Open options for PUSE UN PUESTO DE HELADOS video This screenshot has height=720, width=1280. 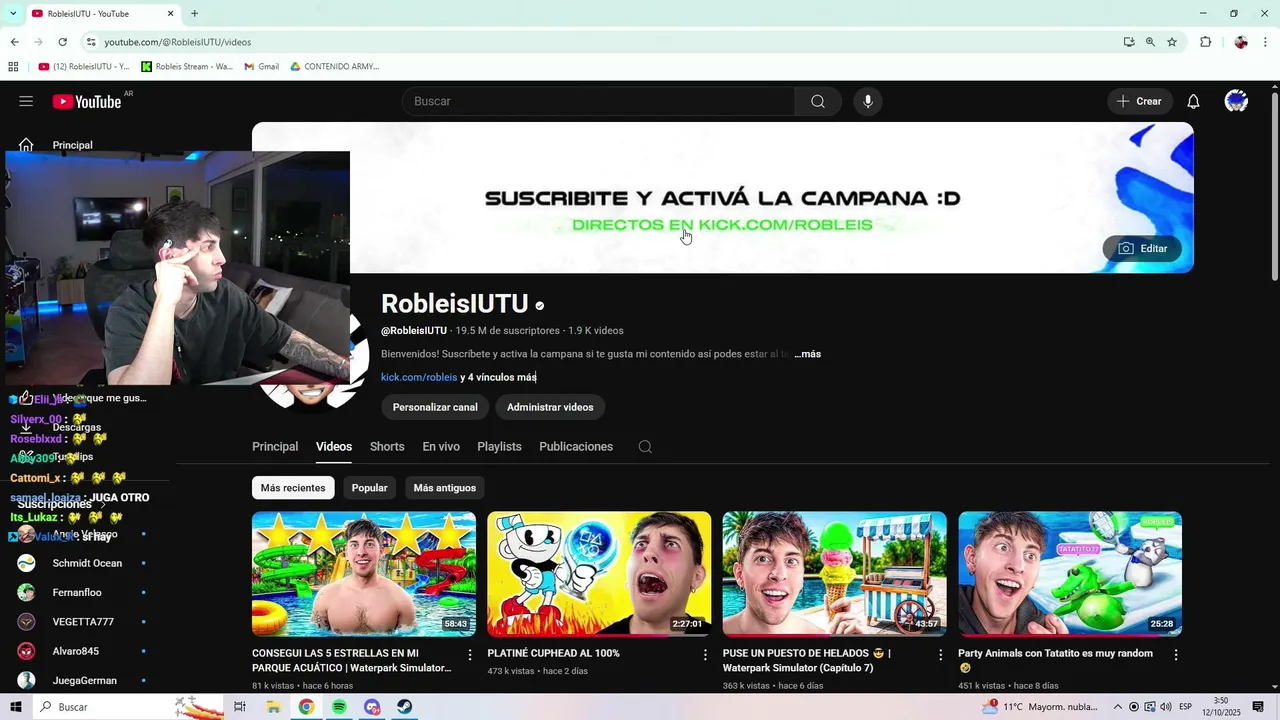point(940,655)
